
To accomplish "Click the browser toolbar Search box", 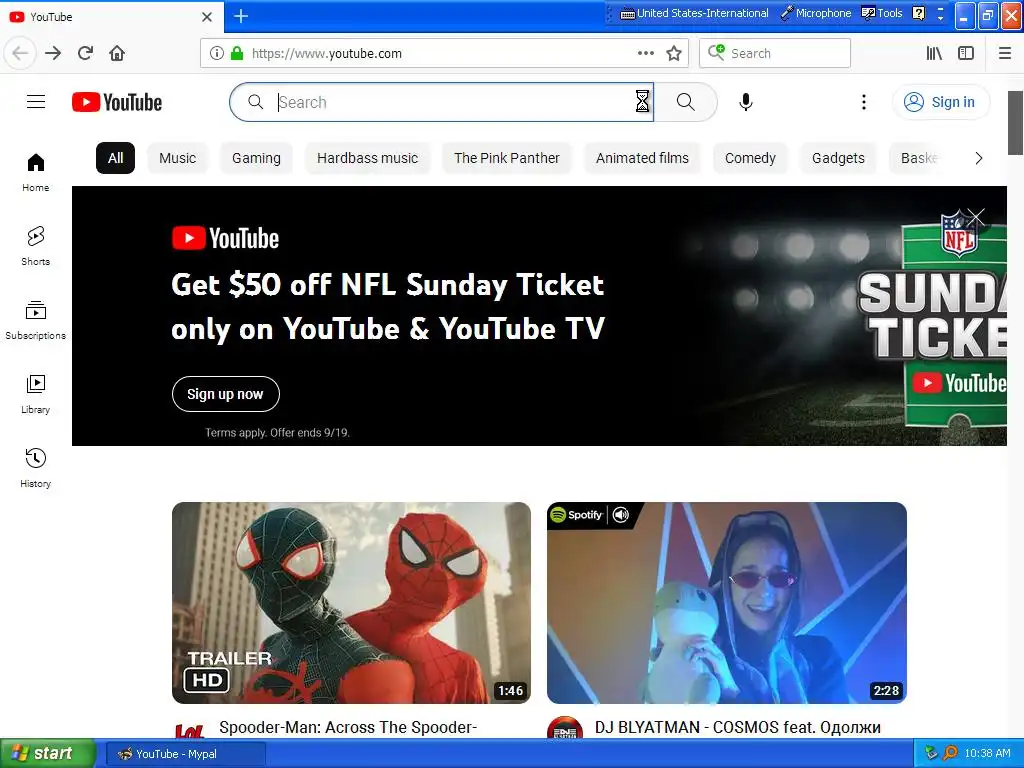I will click(775, 53).
